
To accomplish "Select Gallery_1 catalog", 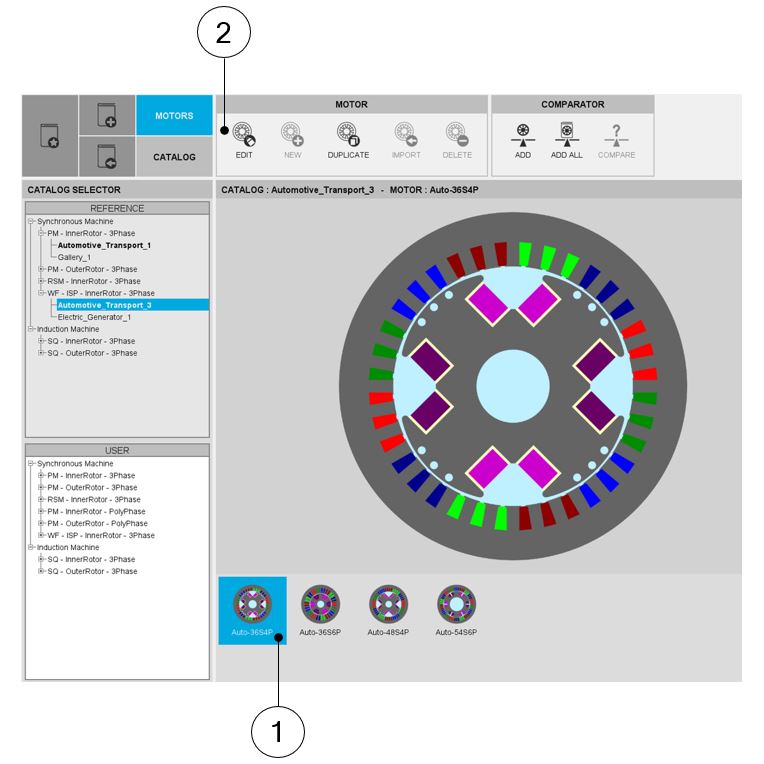I will 74,257.
